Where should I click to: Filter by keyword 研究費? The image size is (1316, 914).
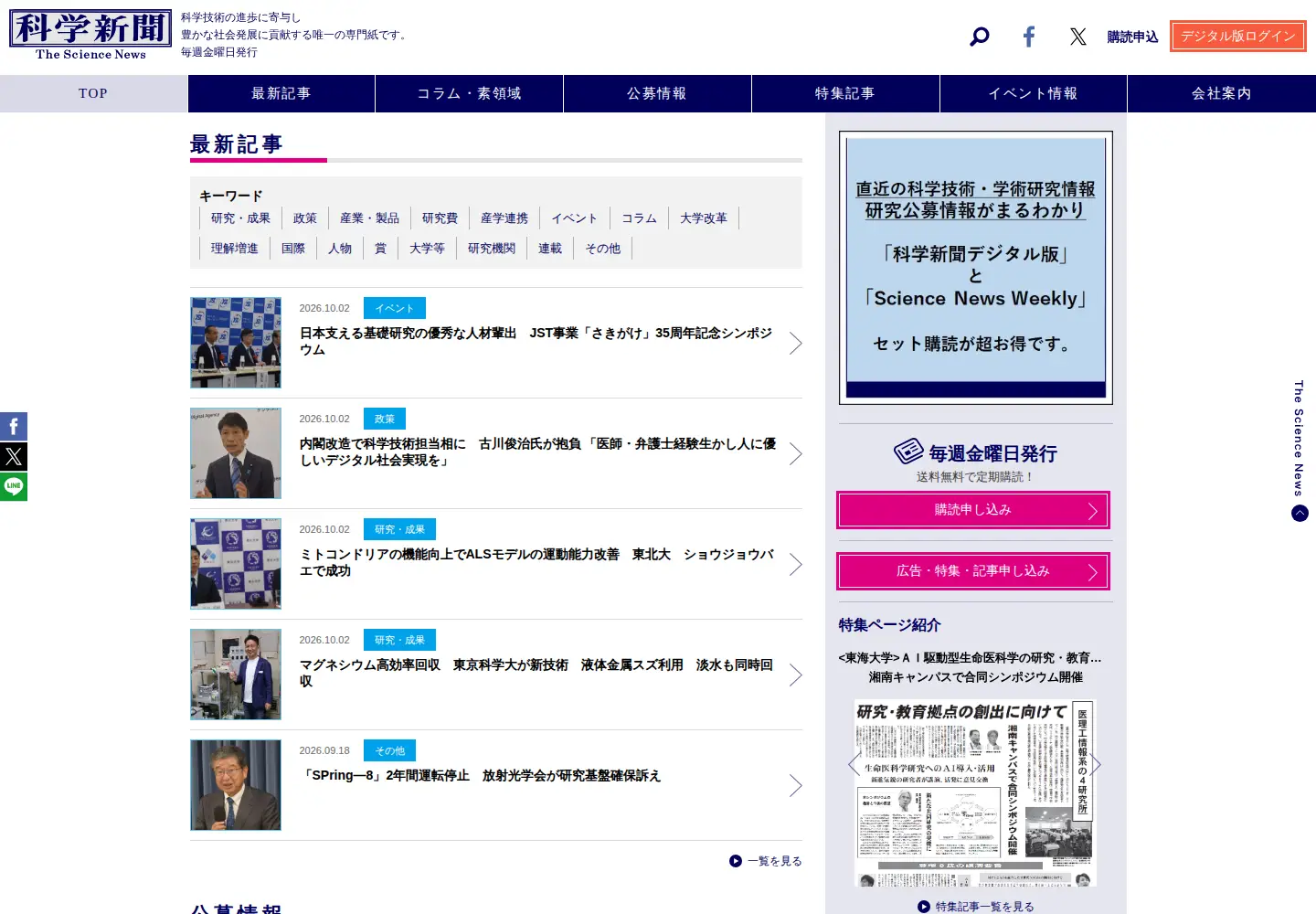click(440, 218)
